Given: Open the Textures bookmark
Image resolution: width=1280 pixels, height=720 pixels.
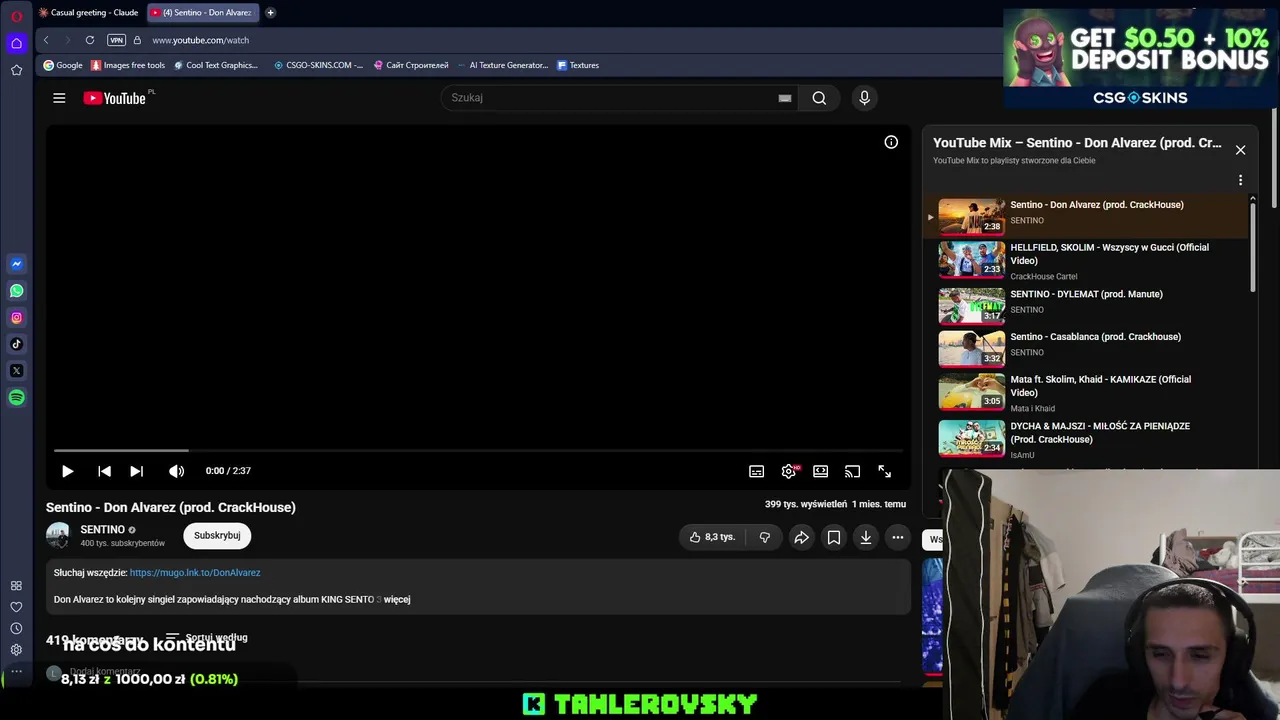Looking at the screenshot, I should pyautogui.click(x=578, y=65).
